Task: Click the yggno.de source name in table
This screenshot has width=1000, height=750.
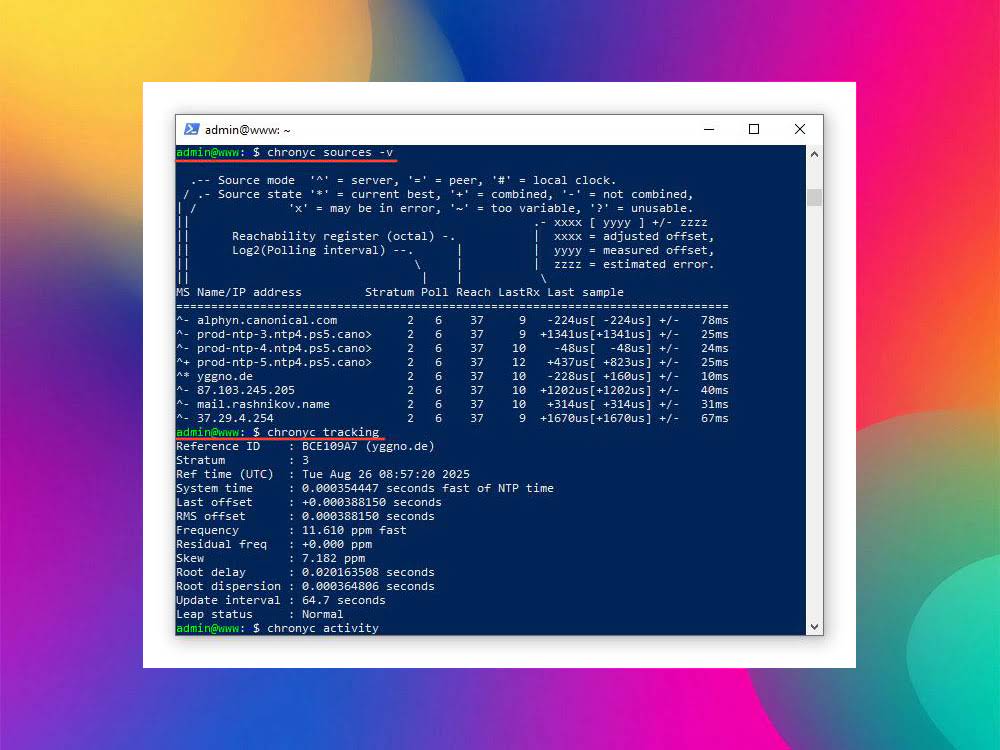Action: [224, 376]
